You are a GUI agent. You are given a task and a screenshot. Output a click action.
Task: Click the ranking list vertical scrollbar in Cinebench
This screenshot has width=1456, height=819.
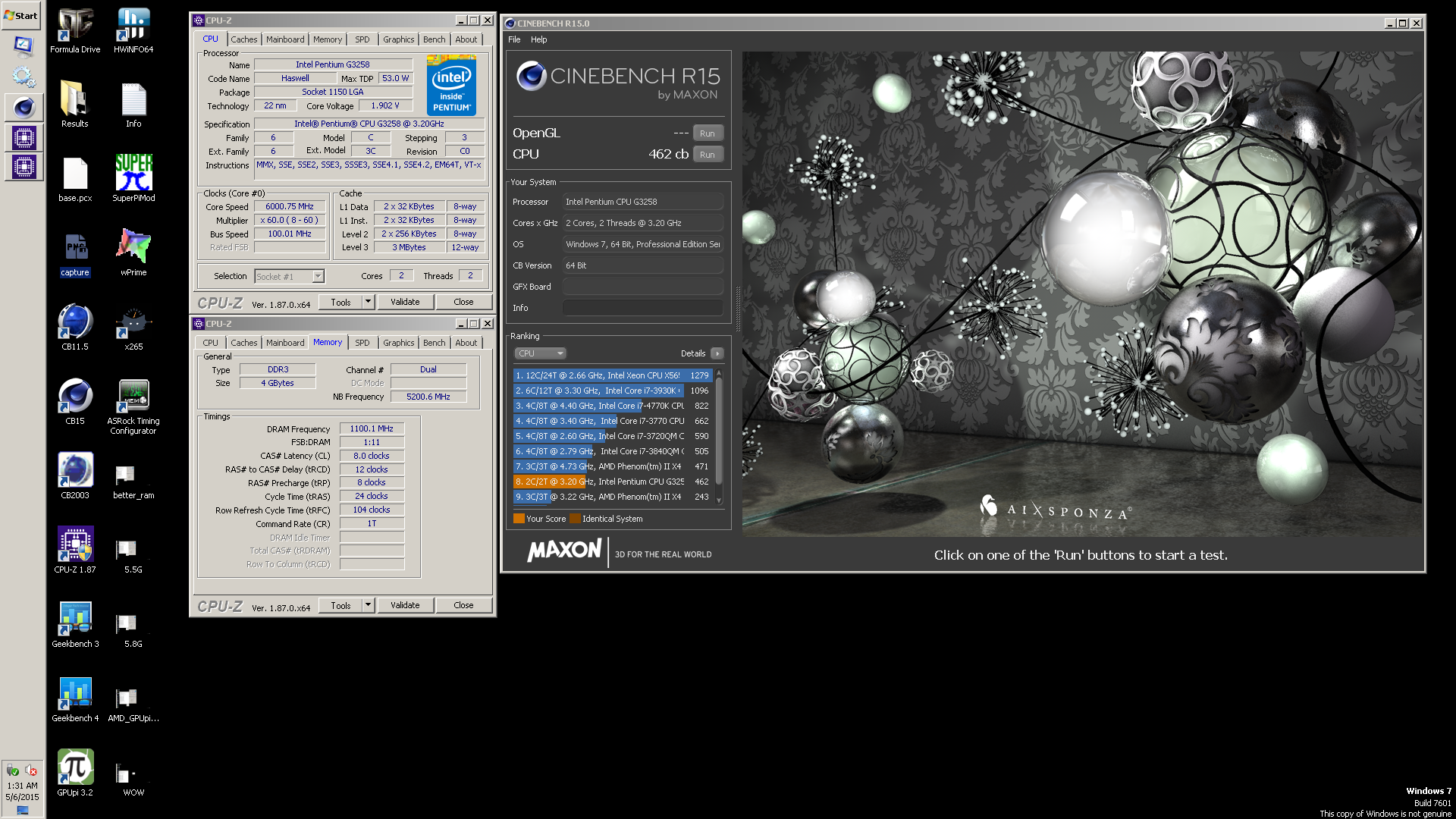tap(719, 436)
